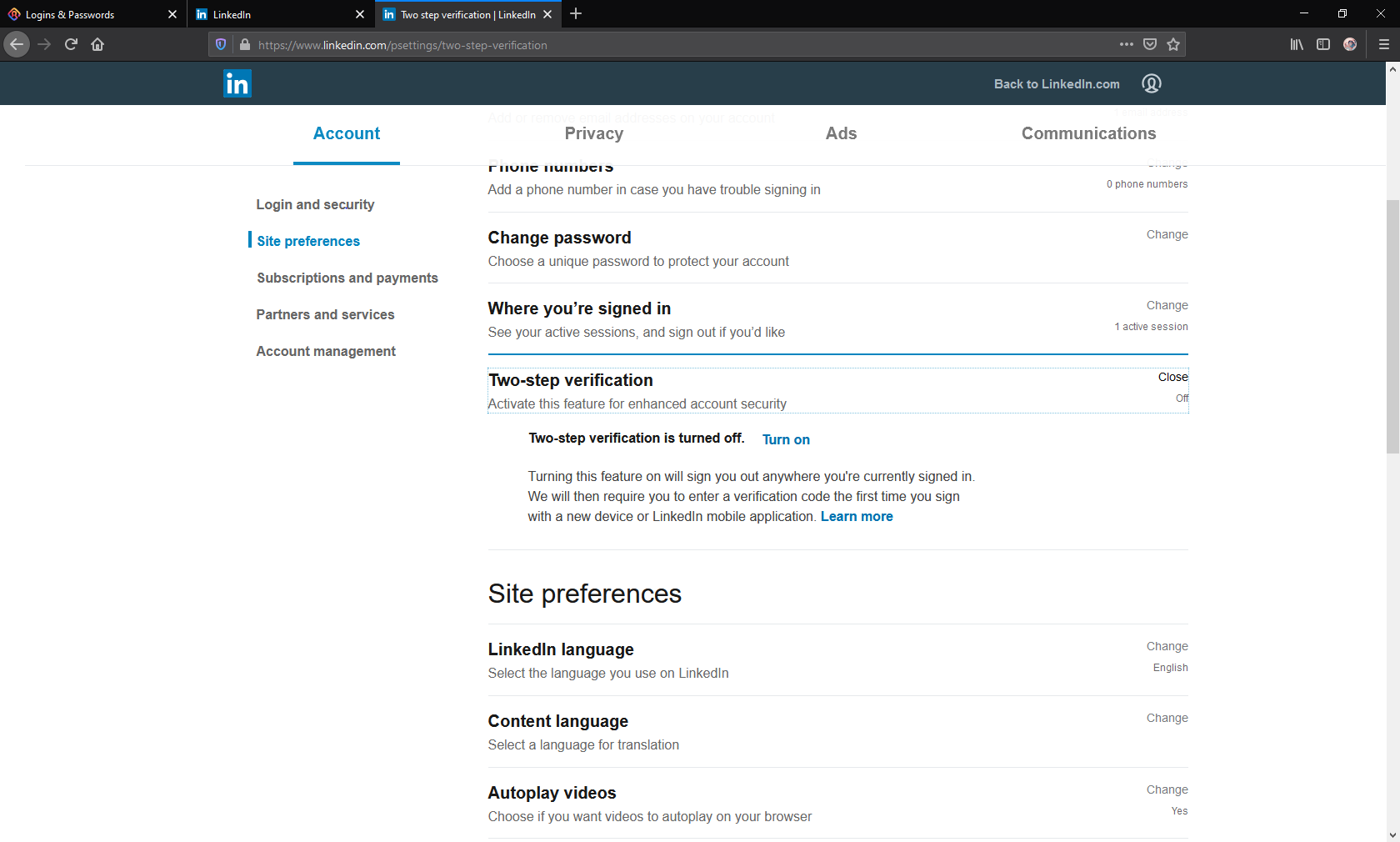
Task: Open the Privacy settings tab
Action: 594,133
